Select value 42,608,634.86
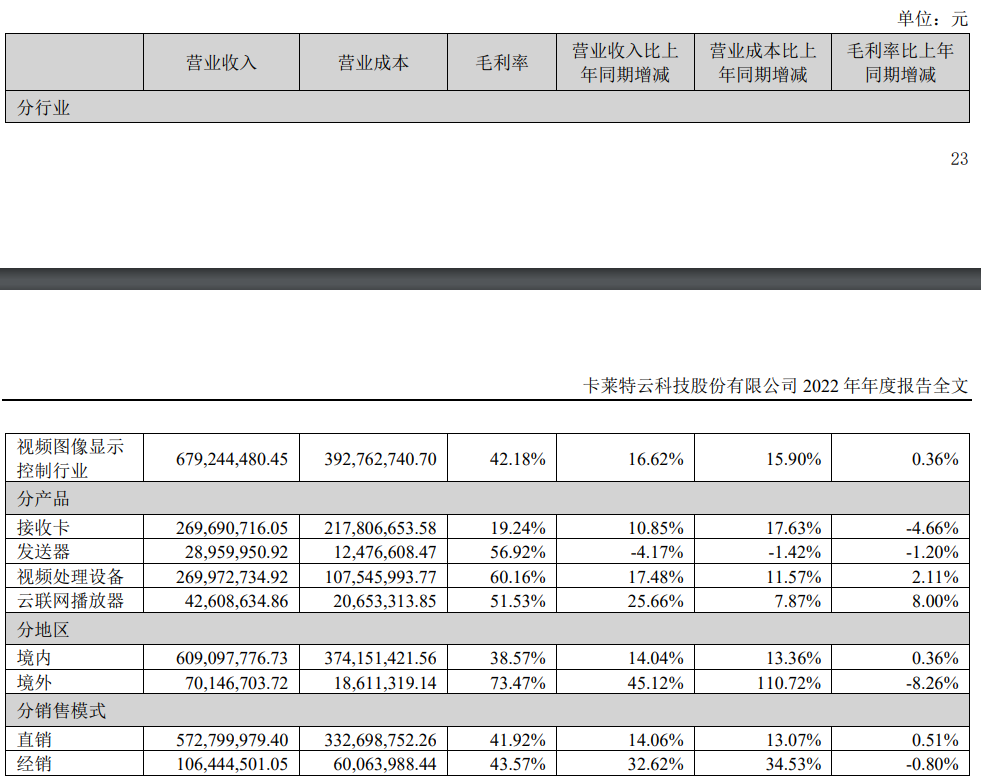This screenshot has width=981, height=779. tap(236, 601)
